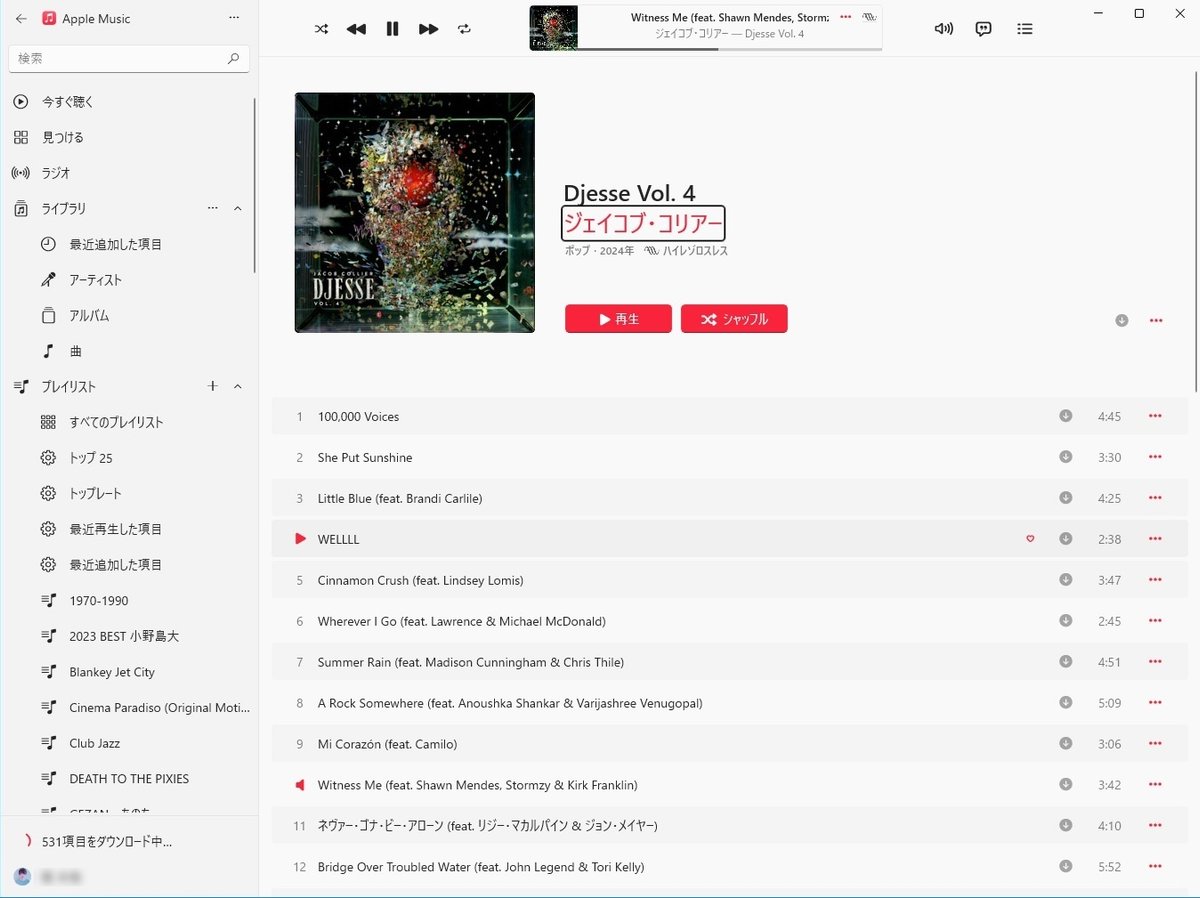Viewport: 1200px width, 898px height.
Task: Open more options for Witness Me
Action: [x=1155, y=785]
